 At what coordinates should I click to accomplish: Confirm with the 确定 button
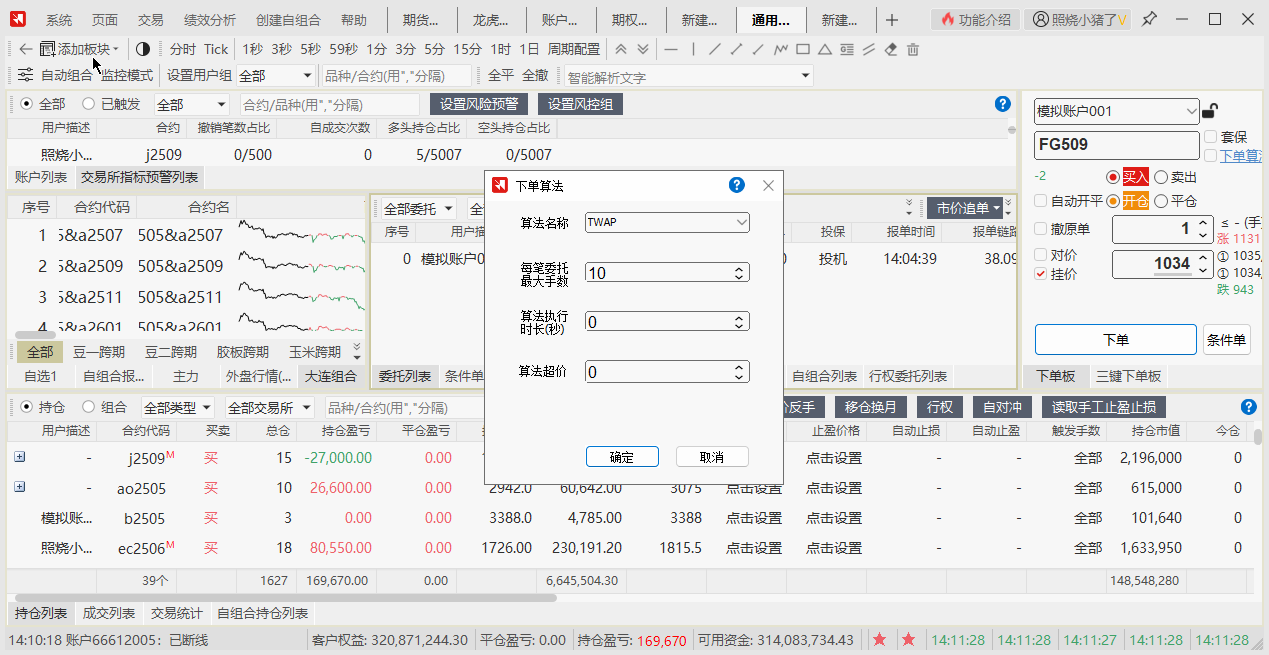pos(622,456)
